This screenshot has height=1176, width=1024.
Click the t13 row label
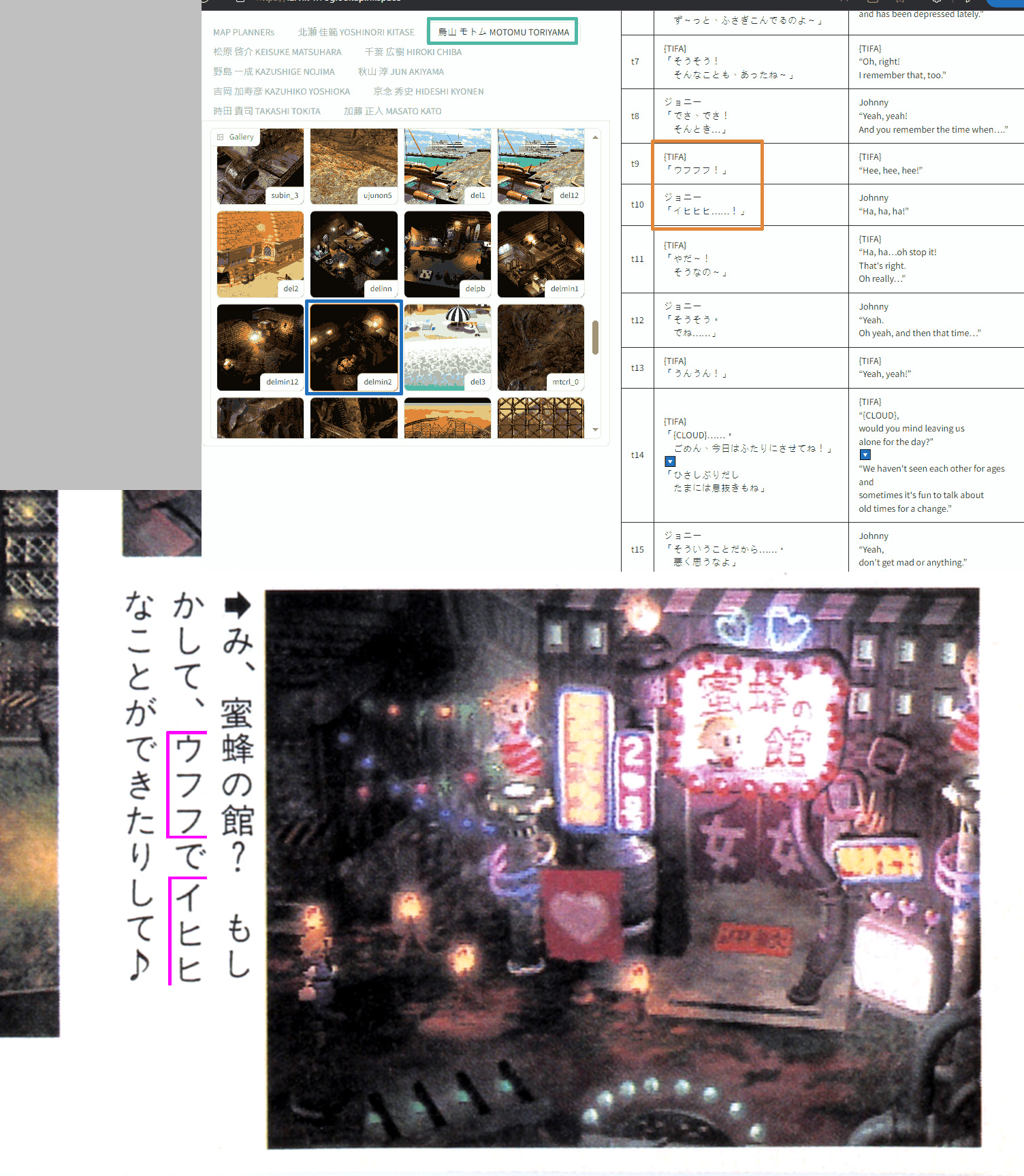637,368
